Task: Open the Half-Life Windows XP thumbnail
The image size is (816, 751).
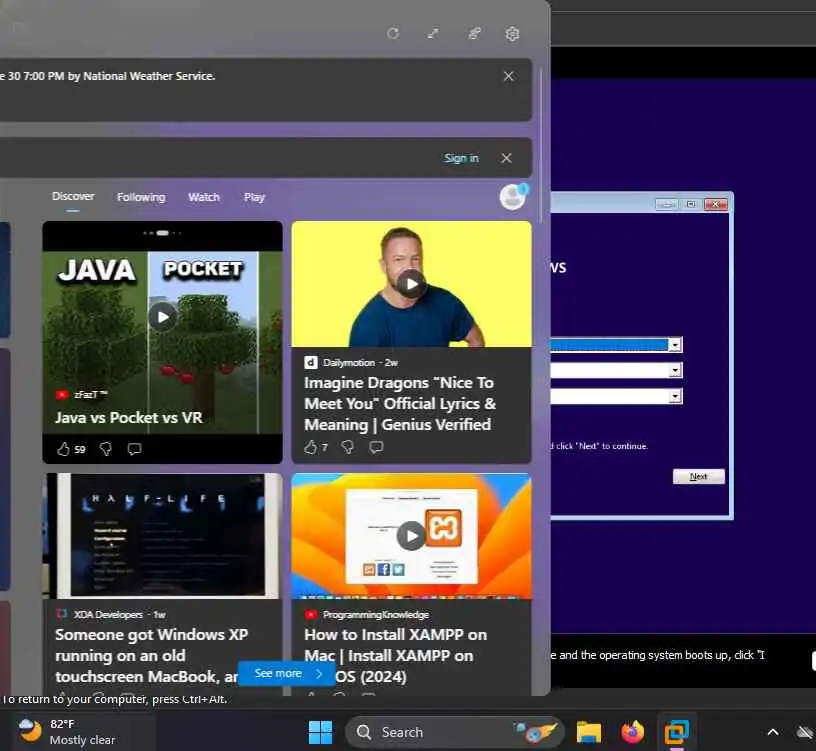Action: coord(163,536)
